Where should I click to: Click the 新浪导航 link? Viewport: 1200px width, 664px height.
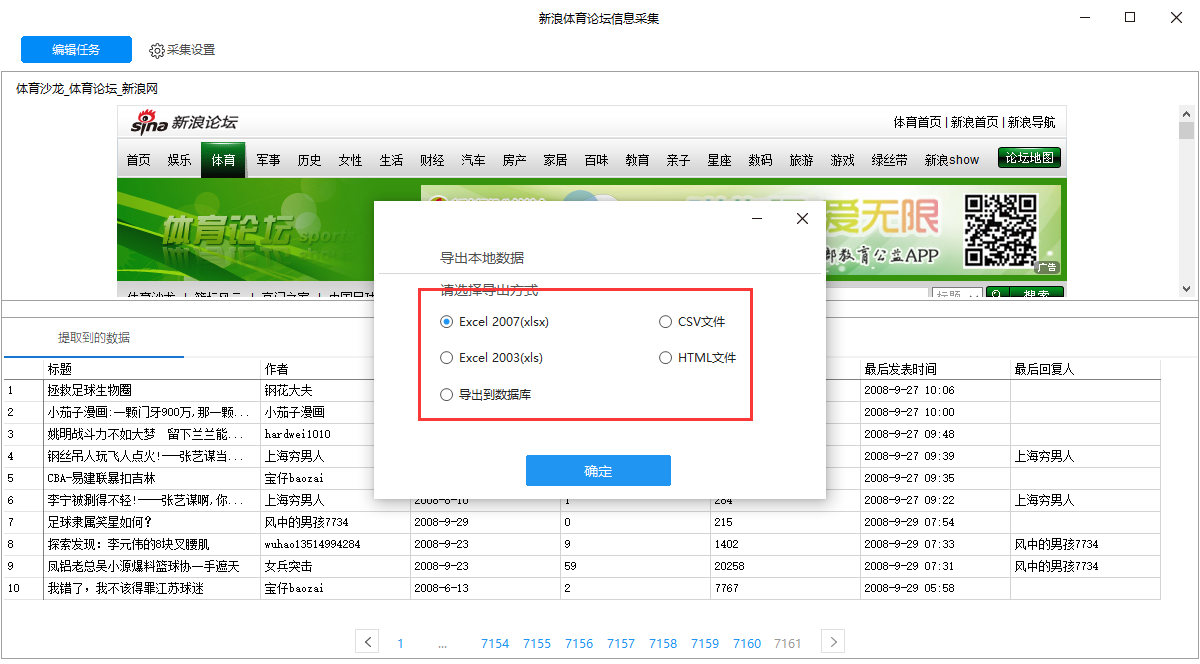(x=1031, y=122)
